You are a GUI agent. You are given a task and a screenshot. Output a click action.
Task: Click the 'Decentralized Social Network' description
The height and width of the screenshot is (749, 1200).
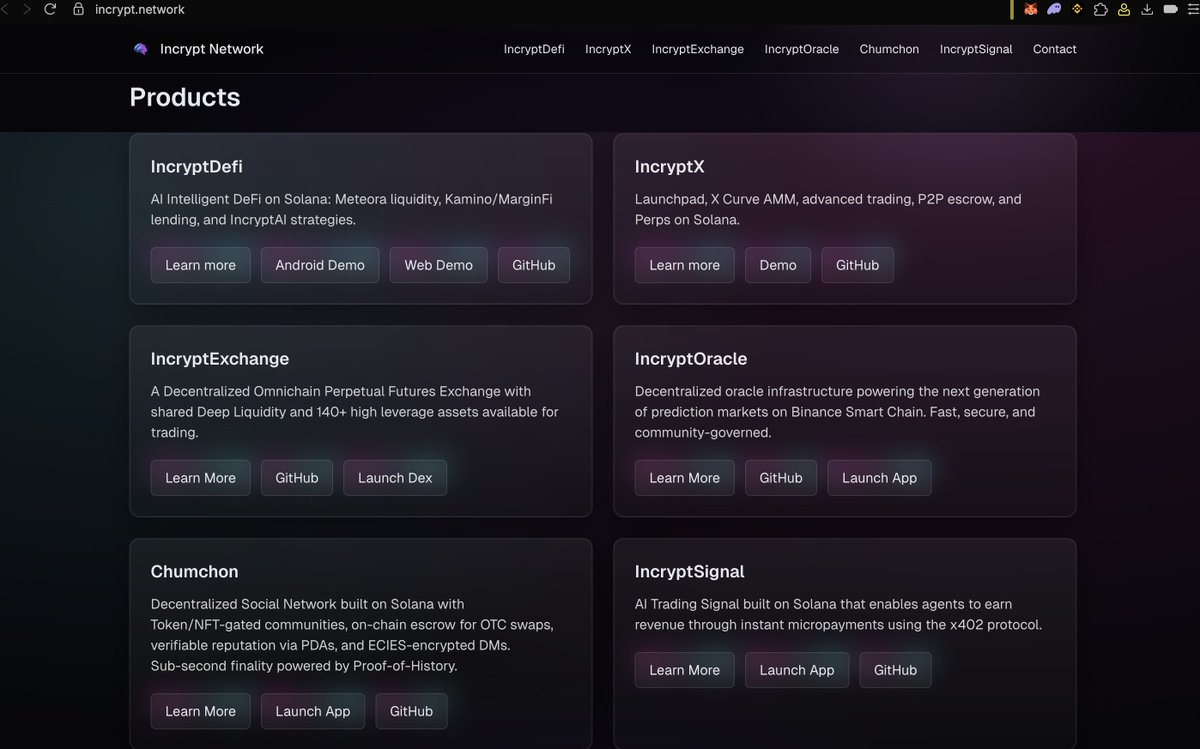pyautogui.click(x=352, y=635)
